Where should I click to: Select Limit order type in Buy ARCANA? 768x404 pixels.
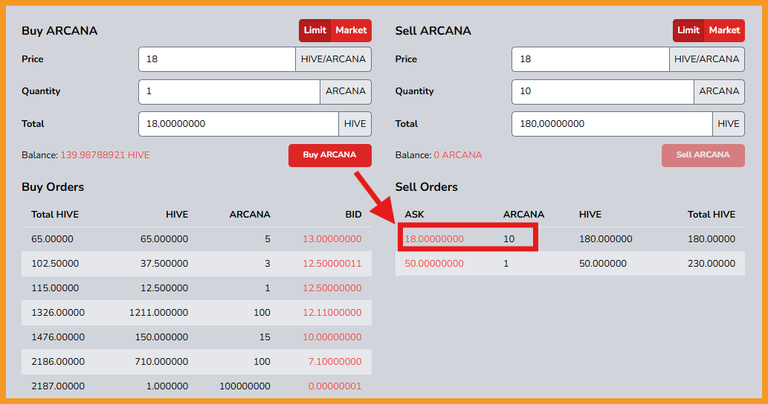click(315, 30)
